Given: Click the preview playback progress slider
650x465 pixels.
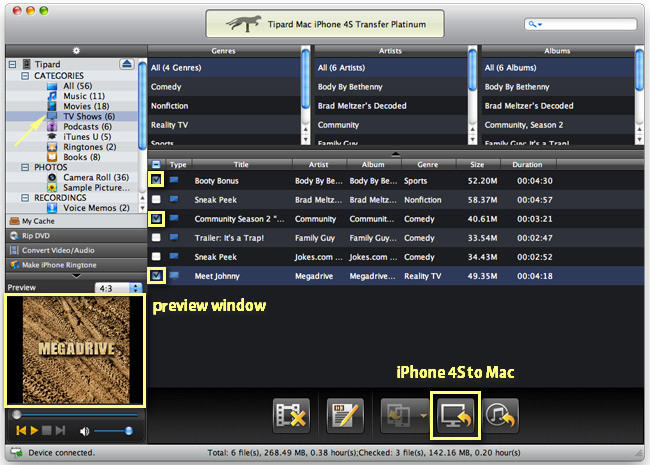Looking at the screenshot, I should click(76, 414).
